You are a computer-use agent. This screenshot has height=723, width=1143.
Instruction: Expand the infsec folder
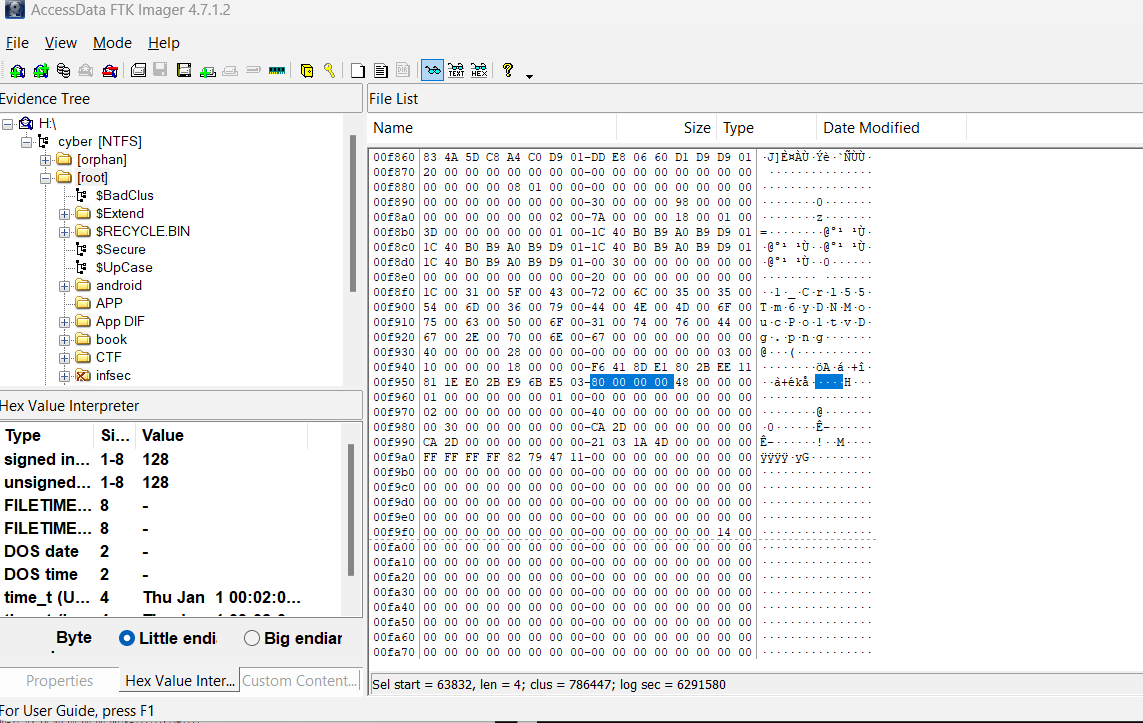click(64, 376)
